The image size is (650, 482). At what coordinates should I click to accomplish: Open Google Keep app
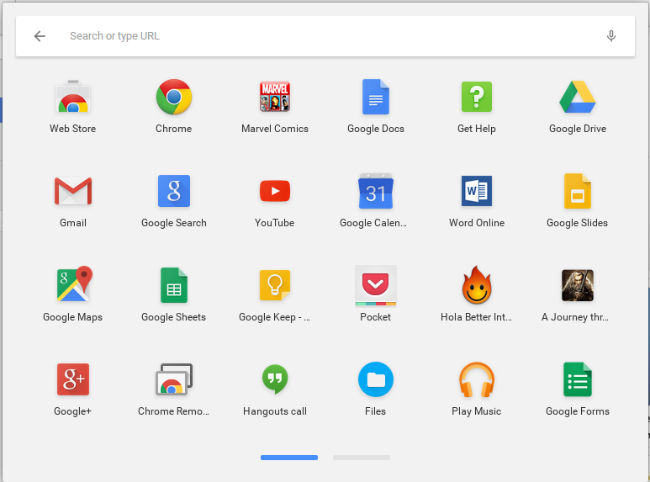[x=274, y=285]
